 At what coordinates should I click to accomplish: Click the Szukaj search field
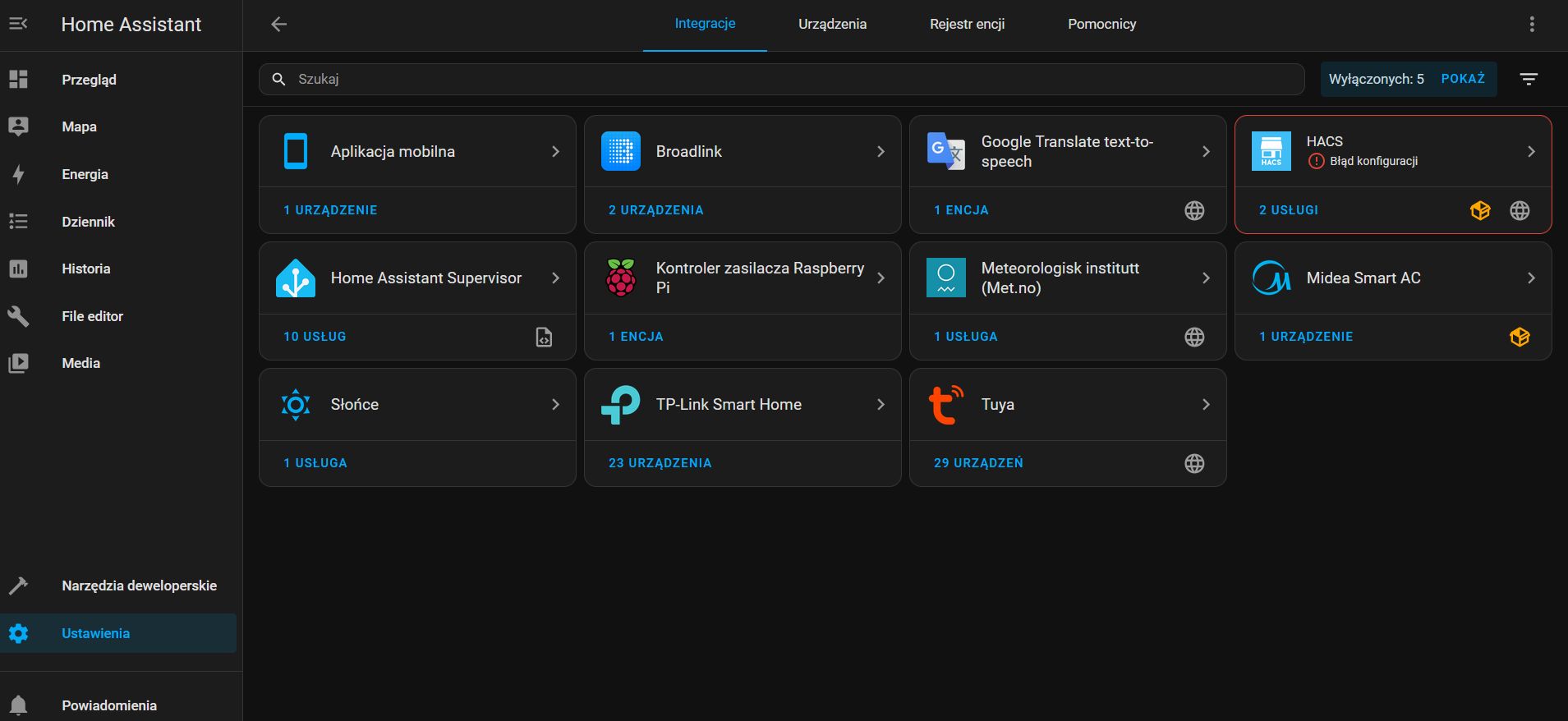pos(780,79)
